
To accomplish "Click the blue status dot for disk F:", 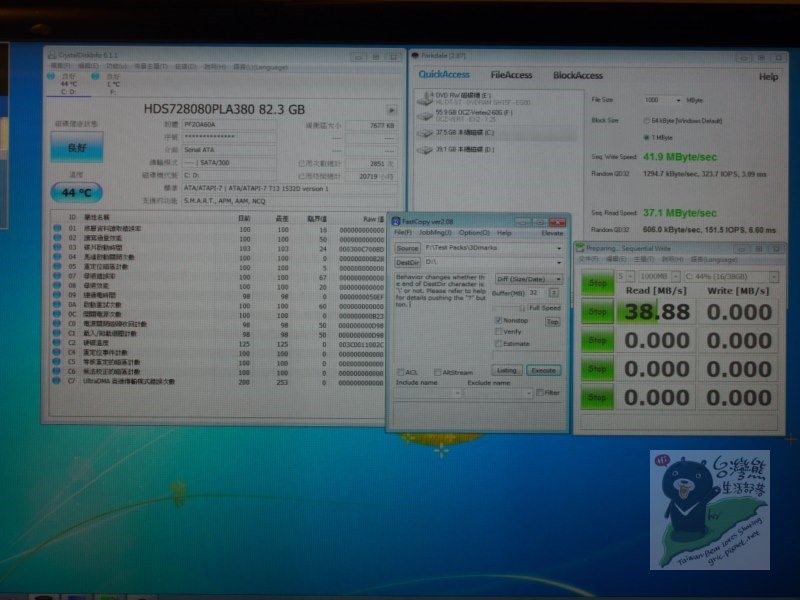I will pos(95,77).
